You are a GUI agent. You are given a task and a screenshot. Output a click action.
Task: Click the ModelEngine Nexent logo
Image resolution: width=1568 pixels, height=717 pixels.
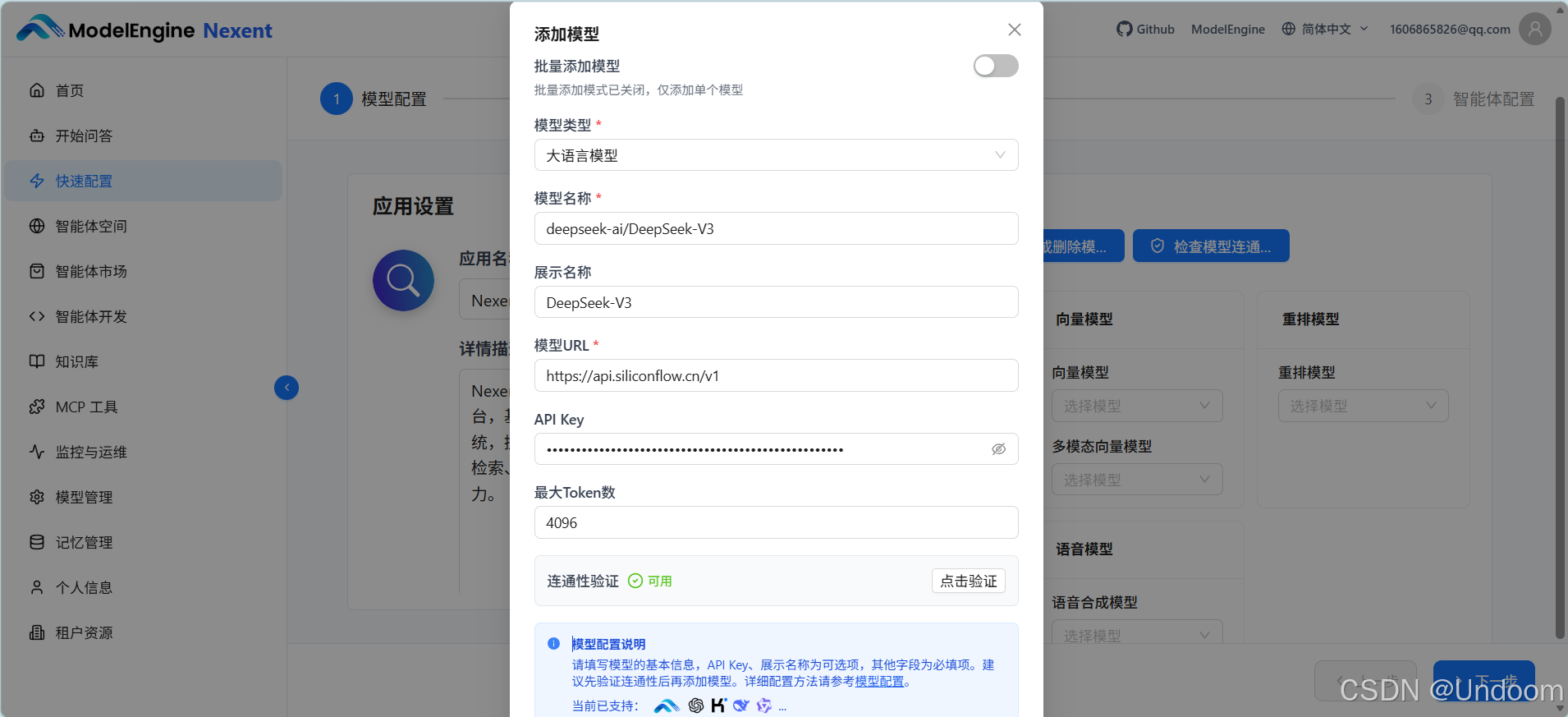coord(144,30)
